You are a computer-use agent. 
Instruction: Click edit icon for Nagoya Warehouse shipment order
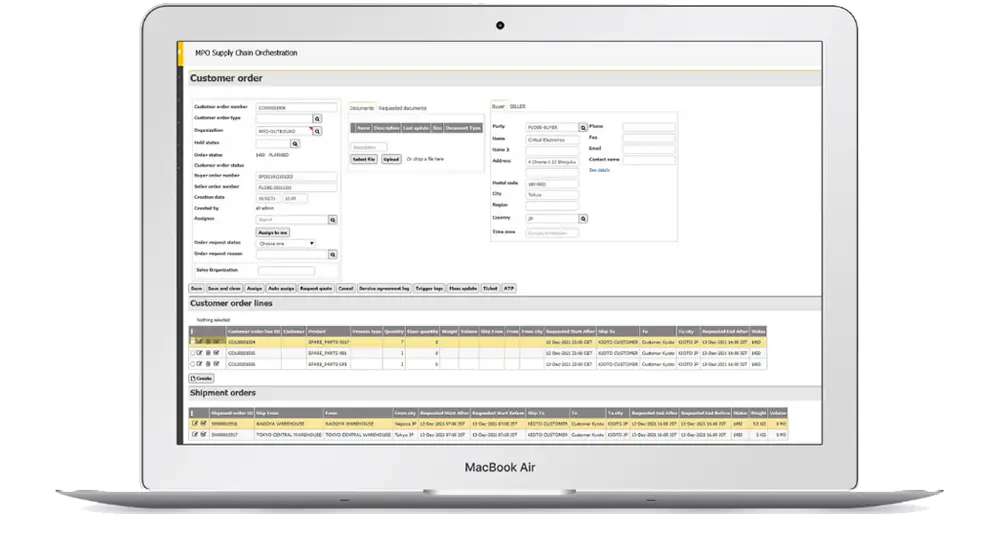pos(195,423)
